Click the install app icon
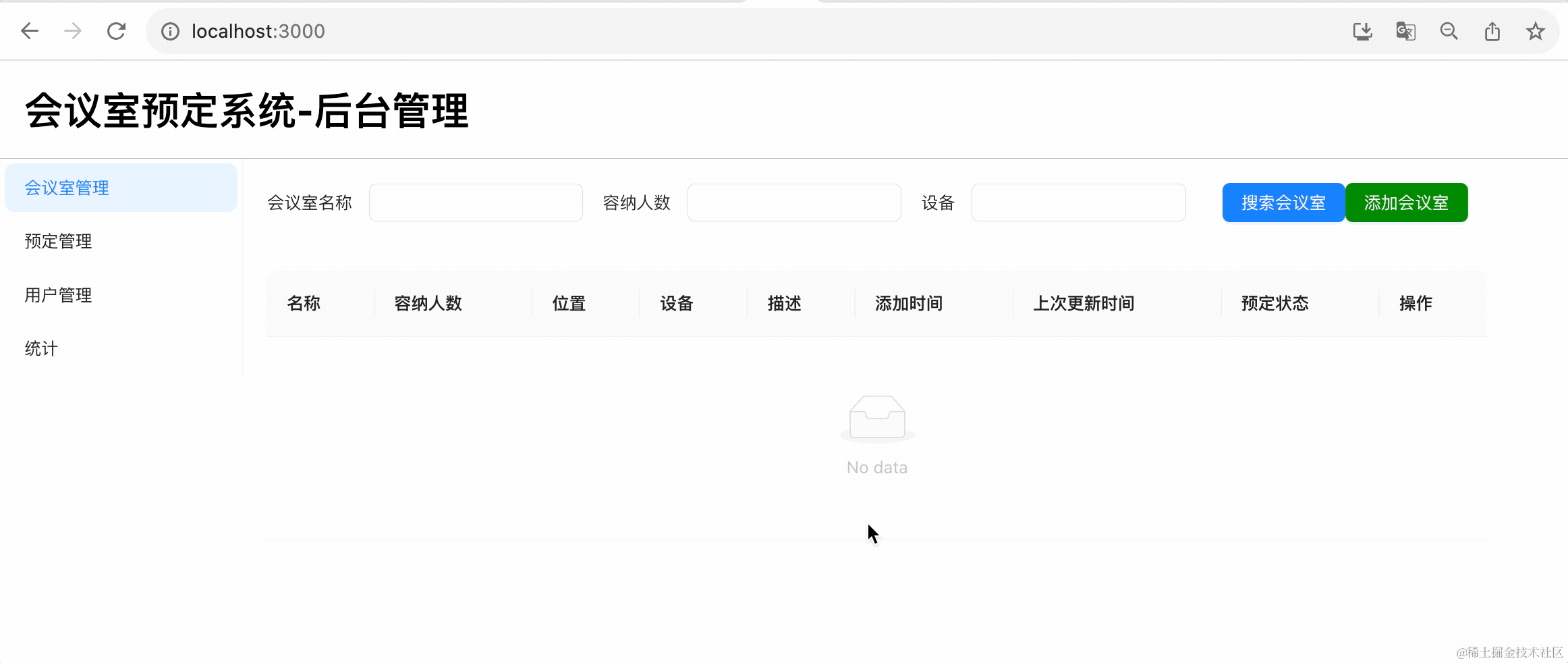 coord(1362,31)
